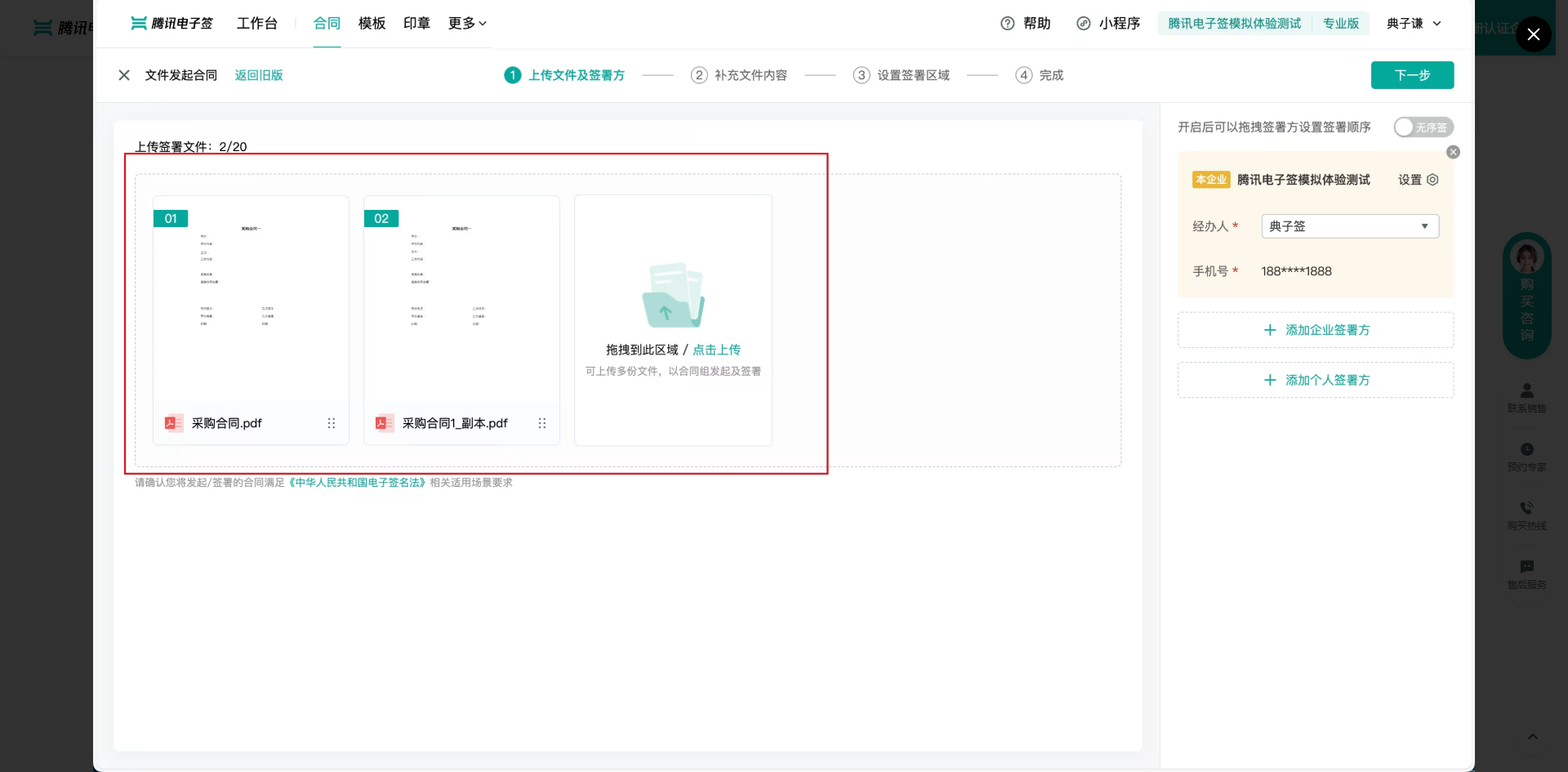Click the Tencent E-Sign logo
The width and height of the screenshot is (1568, 772).
point(171,24)
